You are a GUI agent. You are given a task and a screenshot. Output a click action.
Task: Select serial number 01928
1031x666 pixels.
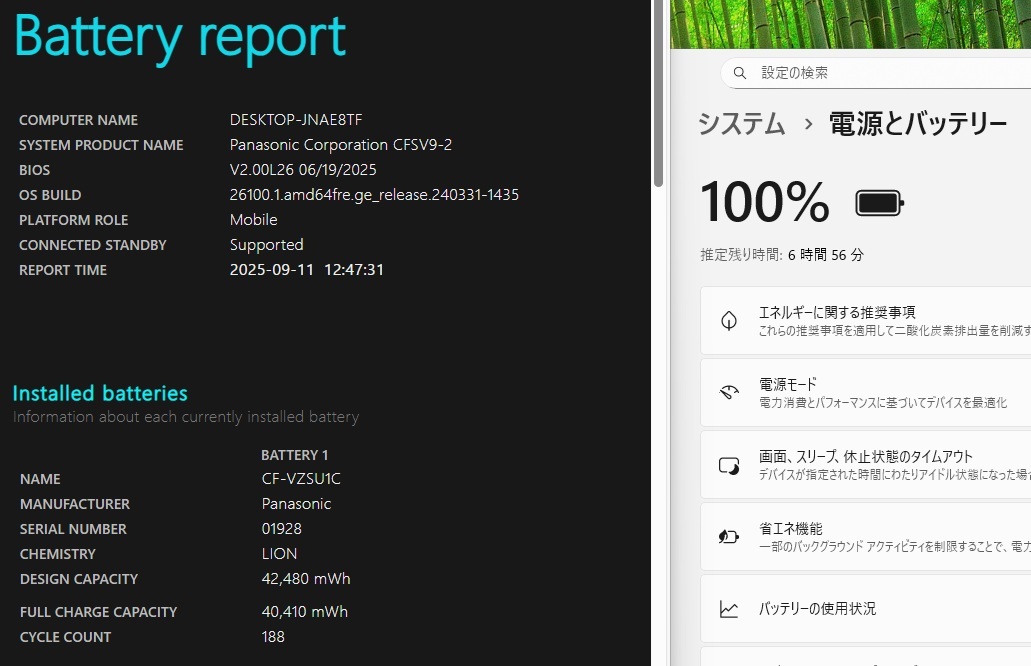click(x=281, y=529)
